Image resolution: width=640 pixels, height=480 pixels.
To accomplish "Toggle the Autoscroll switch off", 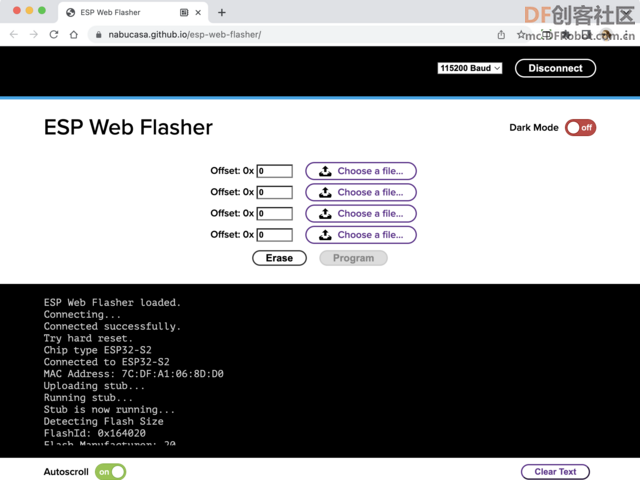I will click(x=111, y=472).
